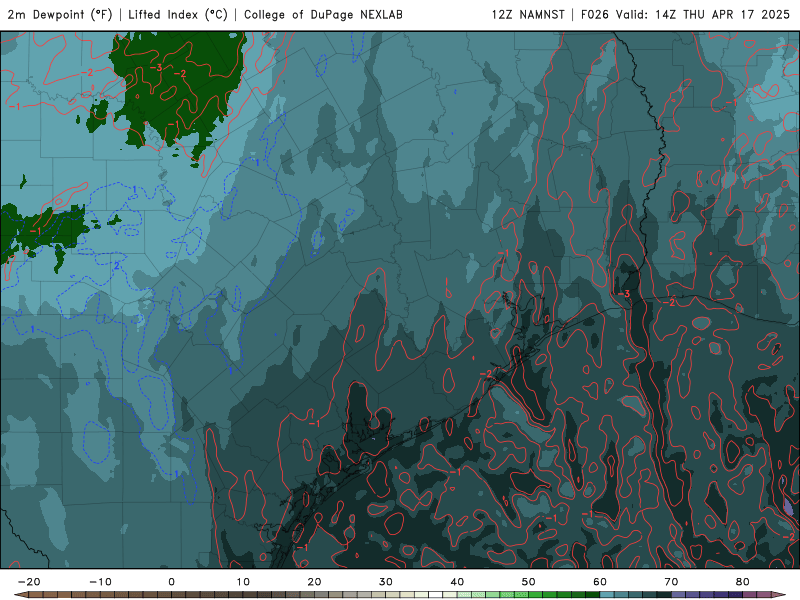This screenshot has height=600, width=800.
Task: Click the 80 label on the color scale
Action: pyautogui.click(x=743, y=582)
